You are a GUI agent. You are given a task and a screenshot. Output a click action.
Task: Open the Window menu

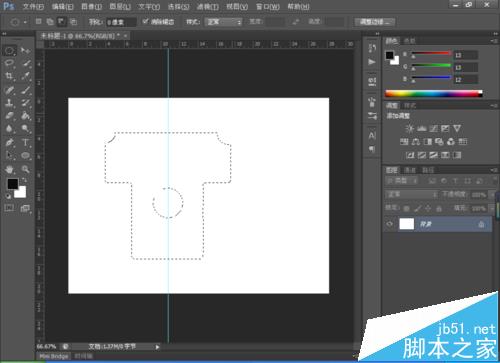(267, 7)
